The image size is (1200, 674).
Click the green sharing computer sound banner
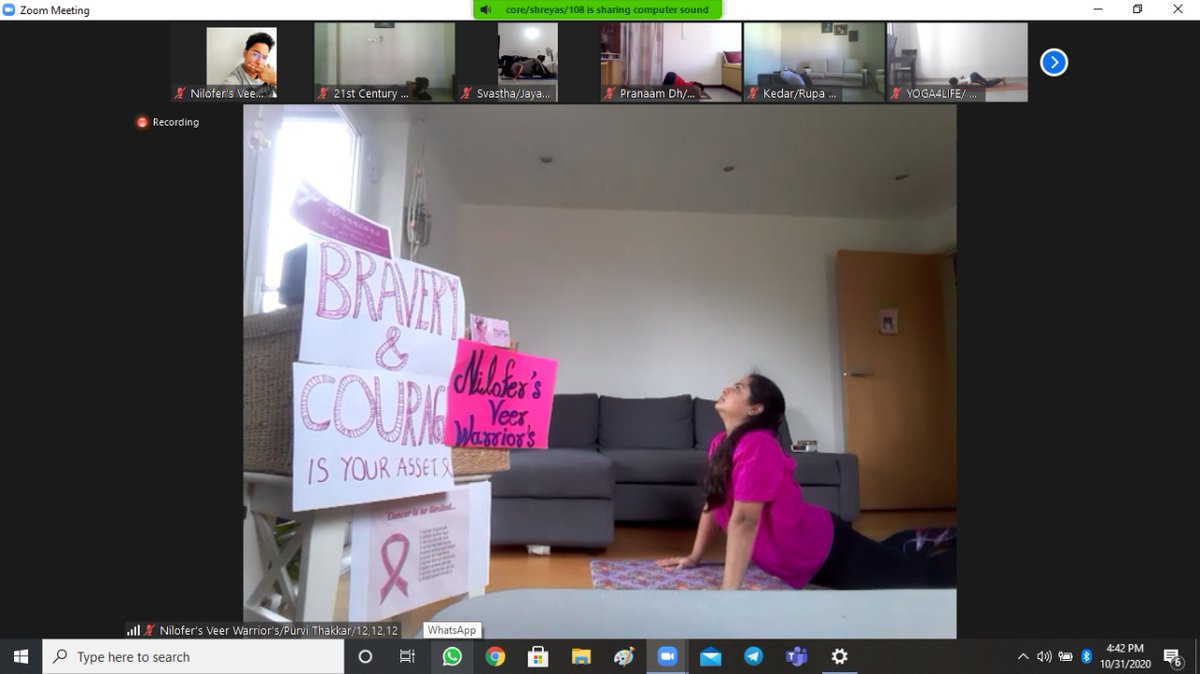click(597, 10)
